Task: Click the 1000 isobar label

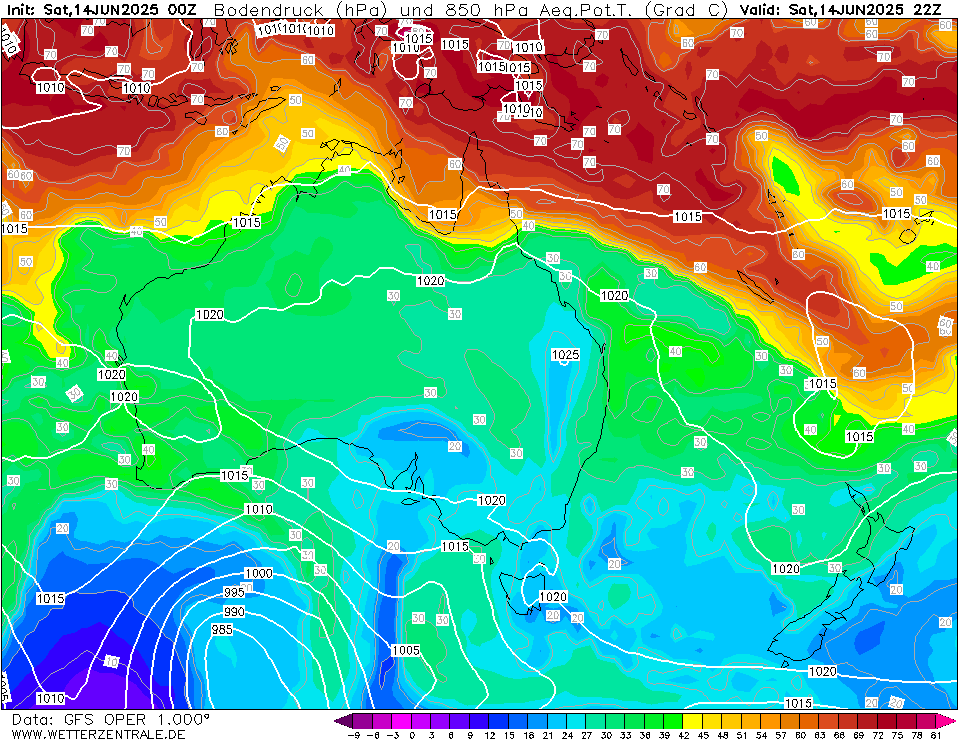Action: click(x=259, y=573)
